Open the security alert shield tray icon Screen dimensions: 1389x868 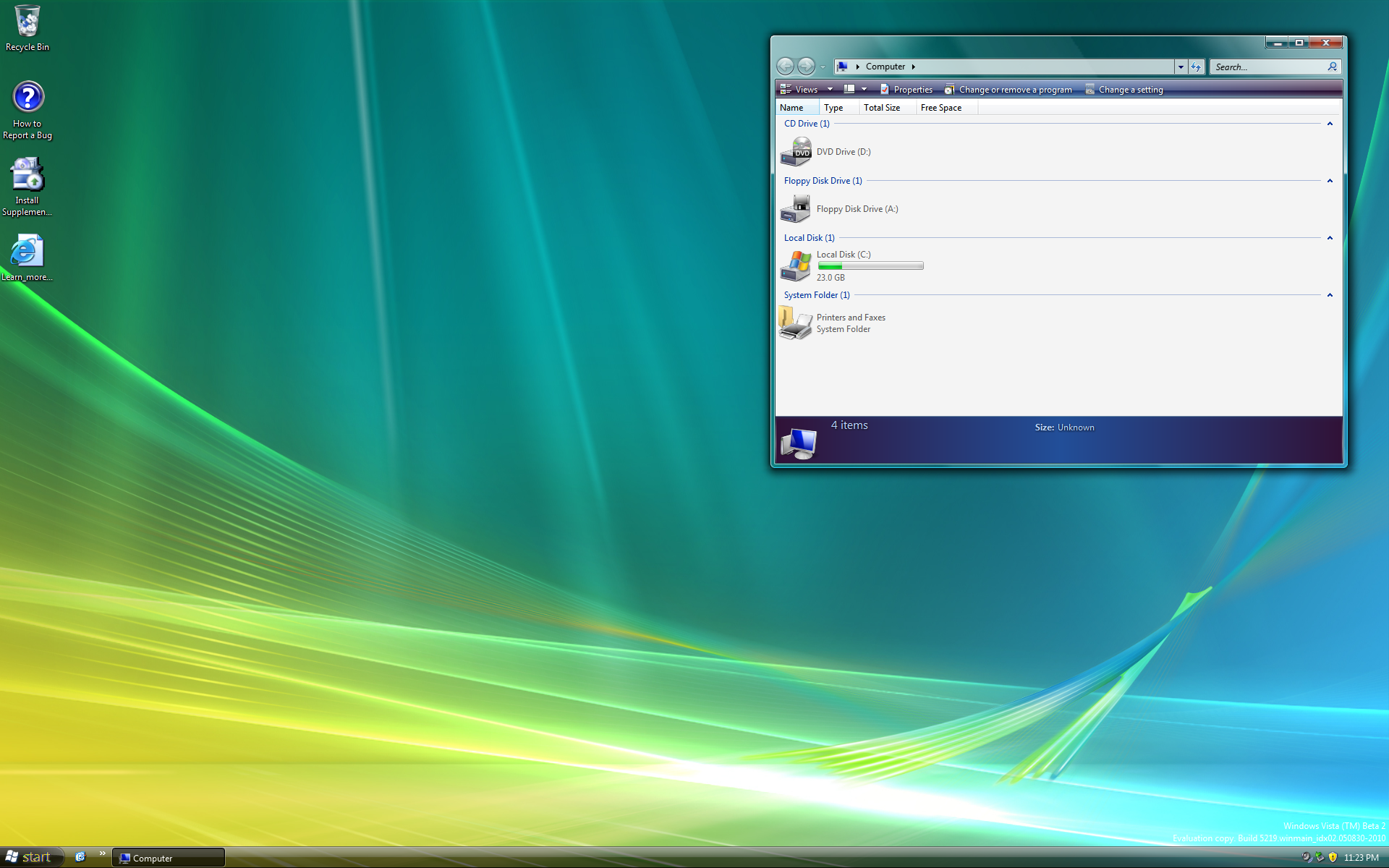(1333, 857)
